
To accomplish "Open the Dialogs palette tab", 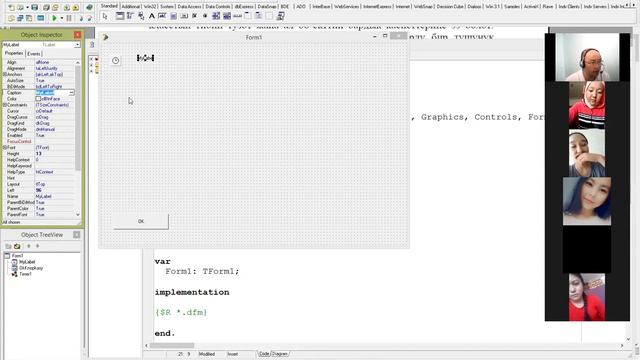I will click(474, 6).
